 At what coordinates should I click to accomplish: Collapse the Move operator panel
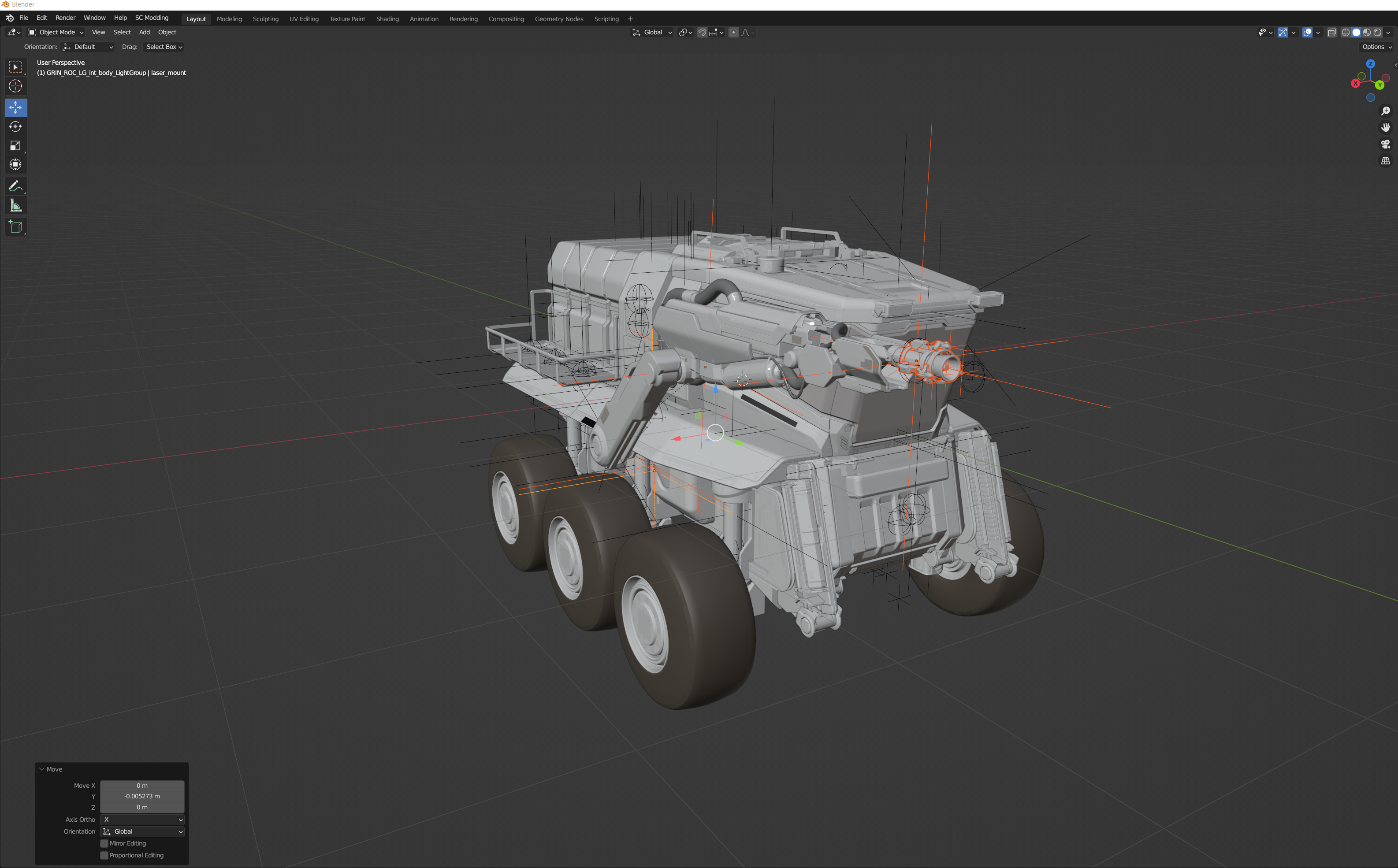tap(41, 769)
